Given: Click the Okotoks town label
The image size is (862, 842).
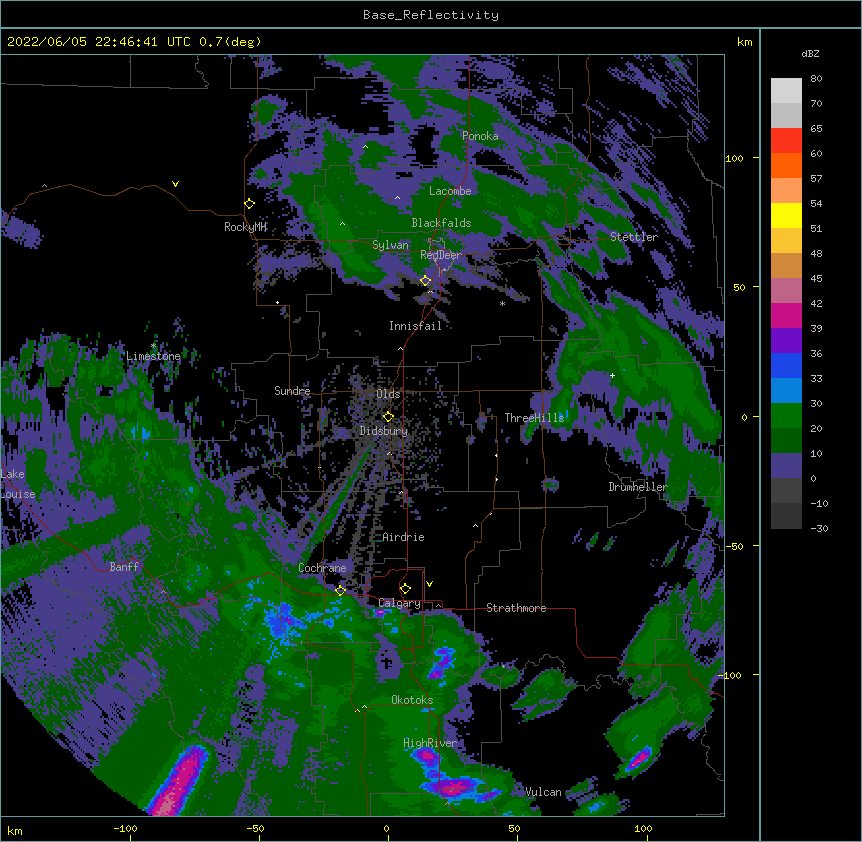Looking at the screenshot, I should tap(412, 700).
